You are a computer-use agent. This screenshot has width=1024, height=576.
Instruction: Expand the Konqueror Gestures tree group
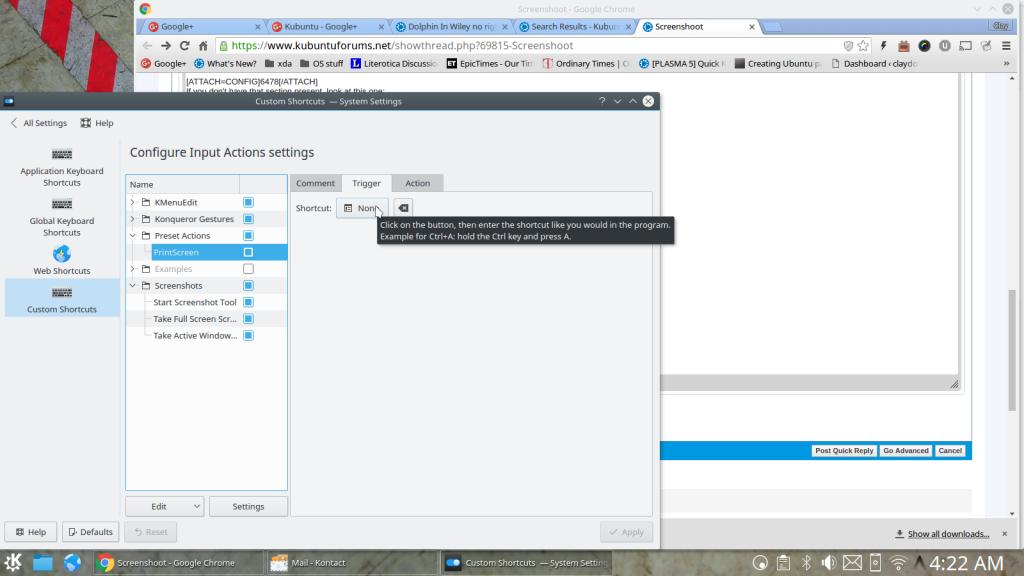pos(132,219)
